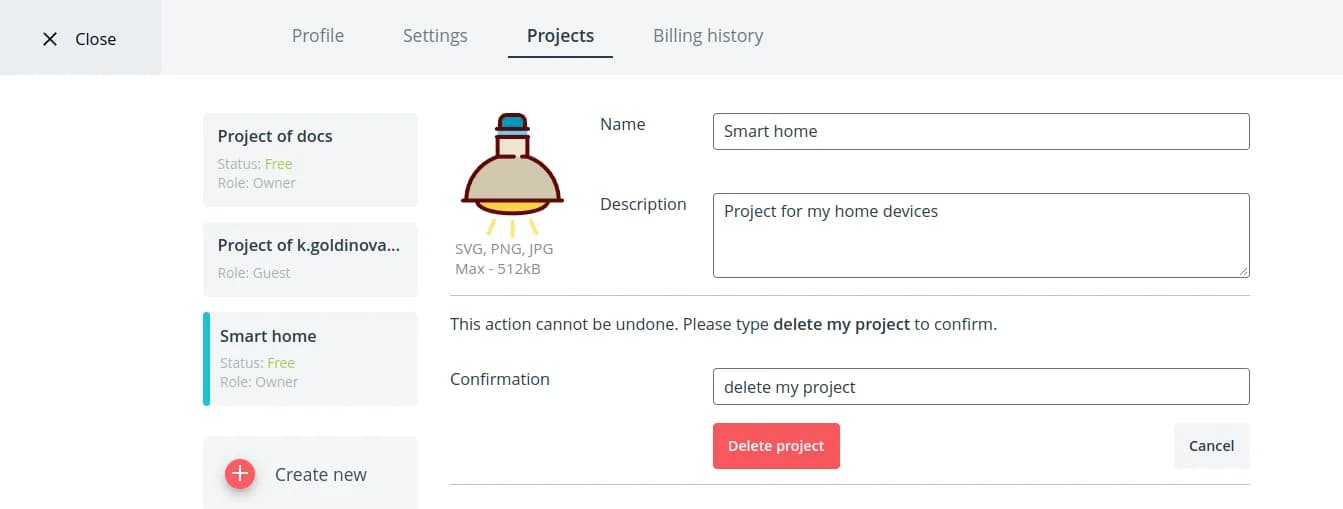Viewport: 1343px width, 509px height.
Task: Click the Description textarea resize handle
Action: (x=1243, y=270)
